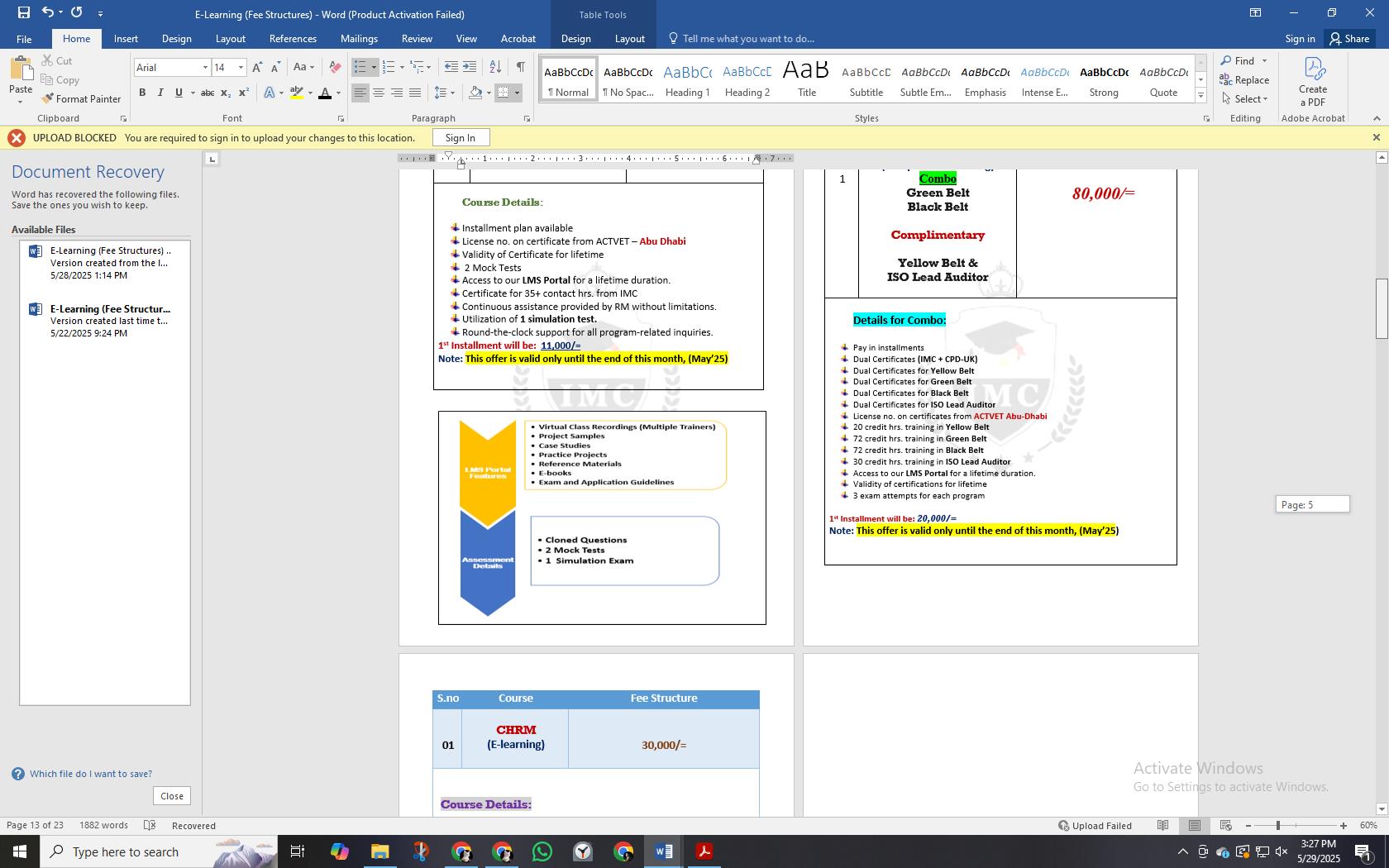Open WhatsApp from the taskbar
Image resolution: width=1389 pixels, height=868 pixels.
pyautogui.click(x=542, y=851)
